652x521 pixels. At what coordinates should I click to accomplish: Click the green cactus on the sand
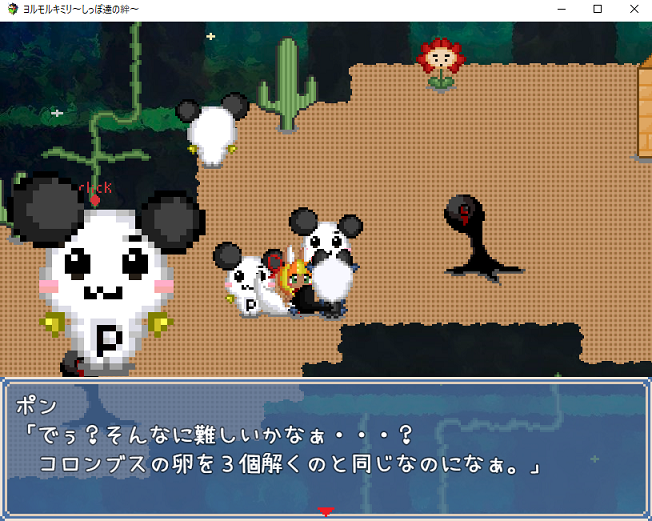click(287, 84)
